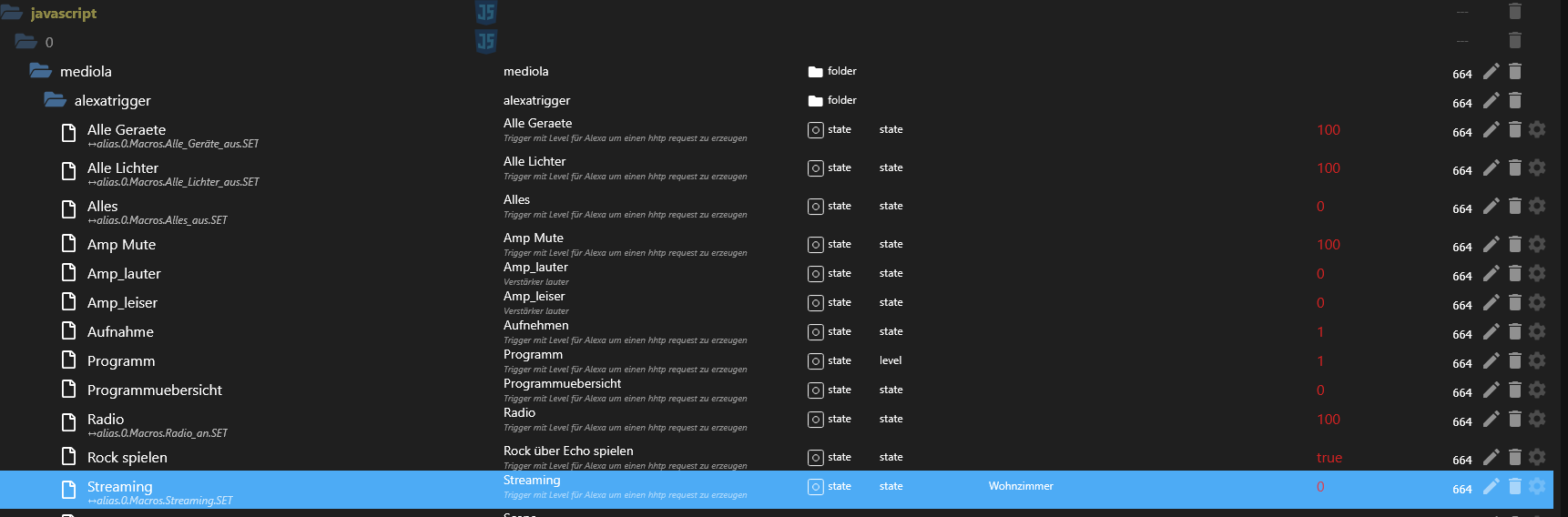Edit the mediola folder object
Screen dimensions: 1568x517
(1491, 71)
